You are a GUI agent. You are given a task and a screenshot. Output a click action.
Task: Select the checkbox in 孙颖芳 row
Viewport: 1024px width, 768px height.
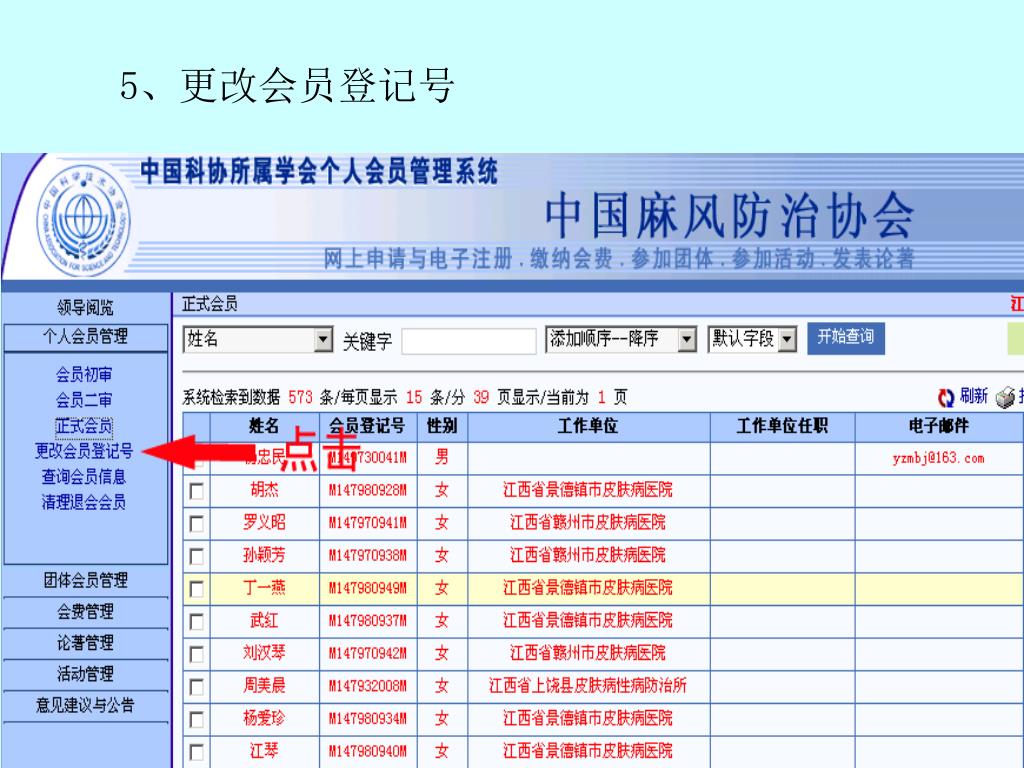point(196,556)
